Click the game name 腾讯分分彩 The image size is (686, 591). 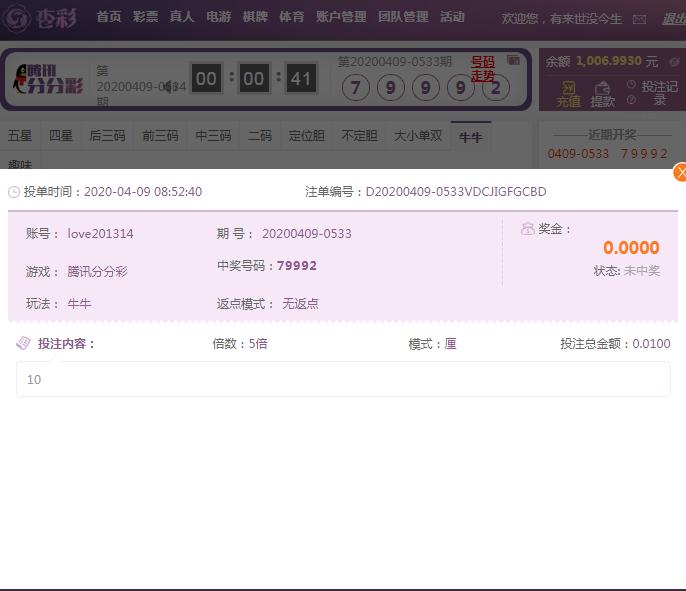point(97,272)
